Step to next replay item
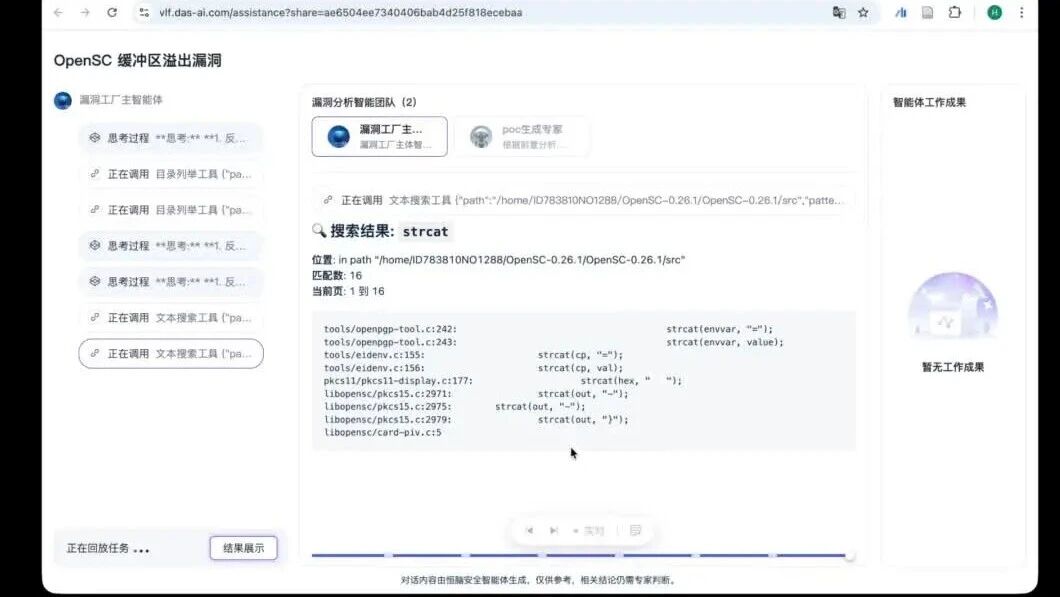 554,531
